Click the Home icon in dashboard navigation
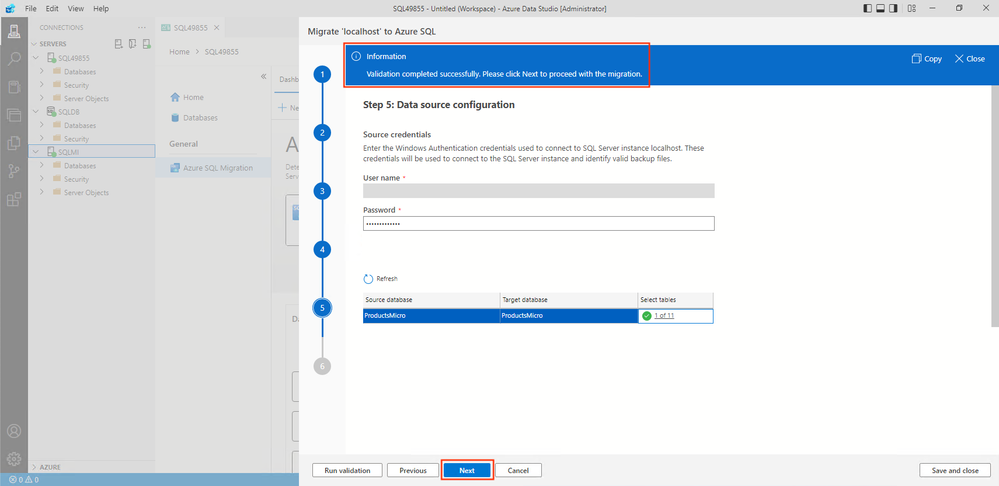 pos(175,97)
